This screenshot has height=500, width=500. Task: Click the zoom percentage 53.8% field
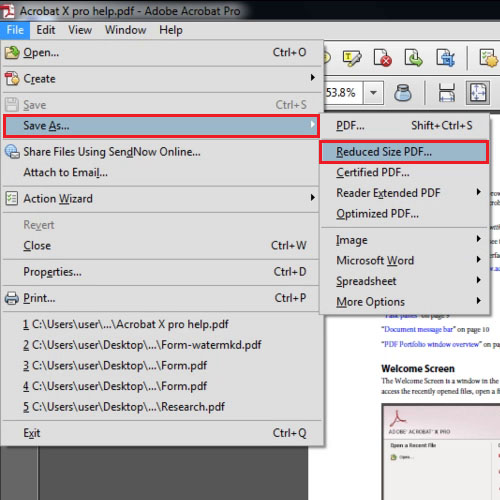click(x=343, y=93)
